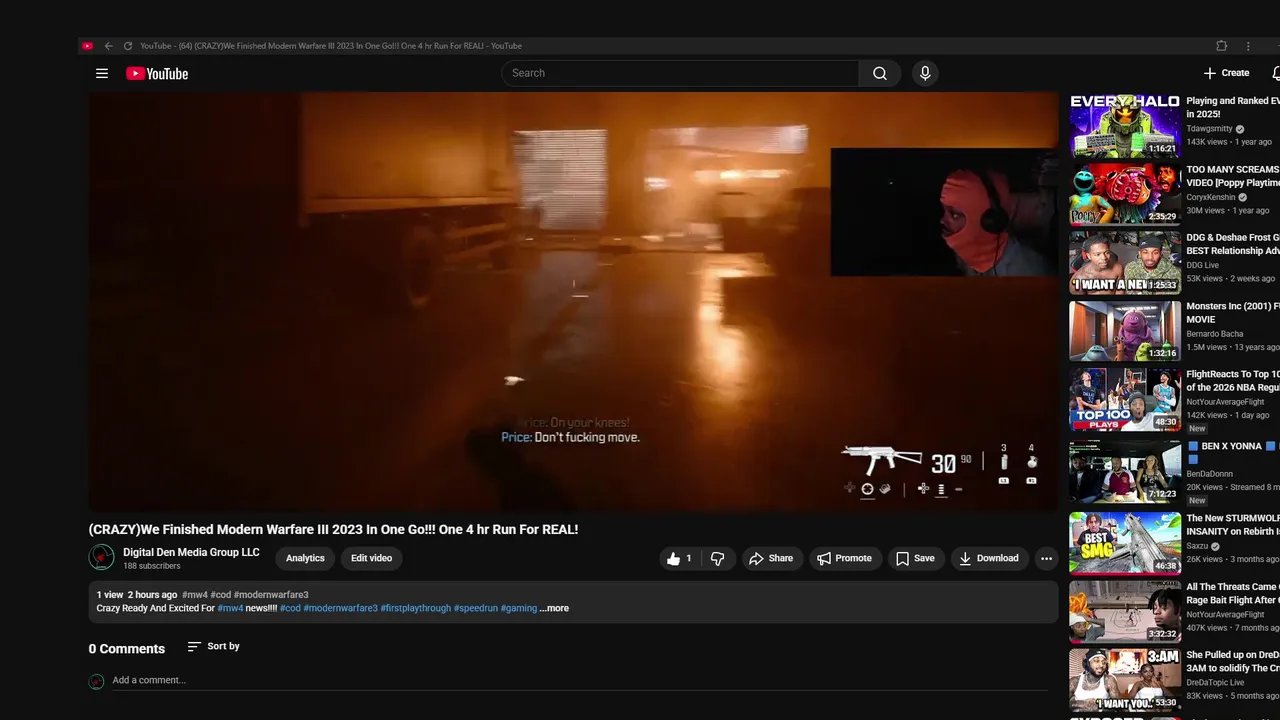This screenshot has height=720, width=1280.
Task: Focus the YouTube search field
Action: (x=680, y=73)
